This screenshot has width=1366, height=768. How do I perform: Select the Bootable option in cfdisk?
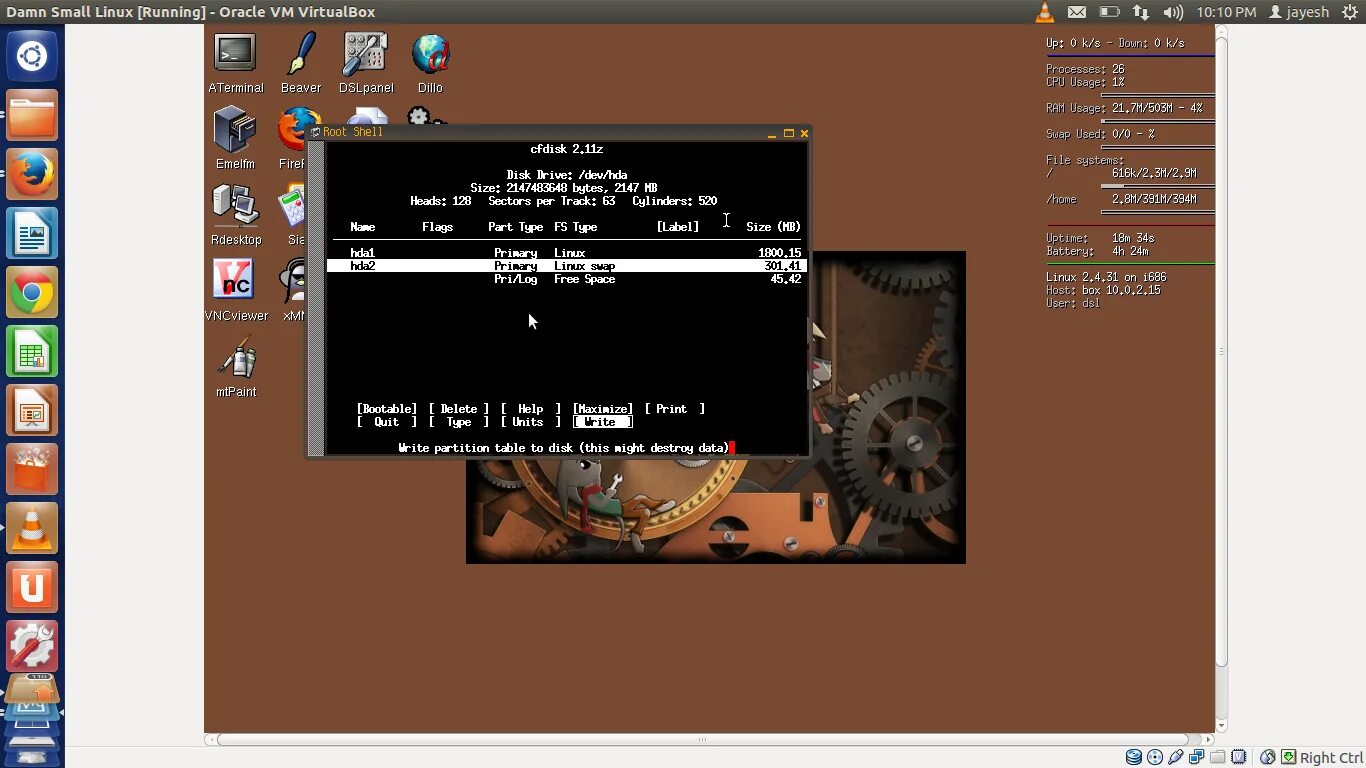(387, 409)
